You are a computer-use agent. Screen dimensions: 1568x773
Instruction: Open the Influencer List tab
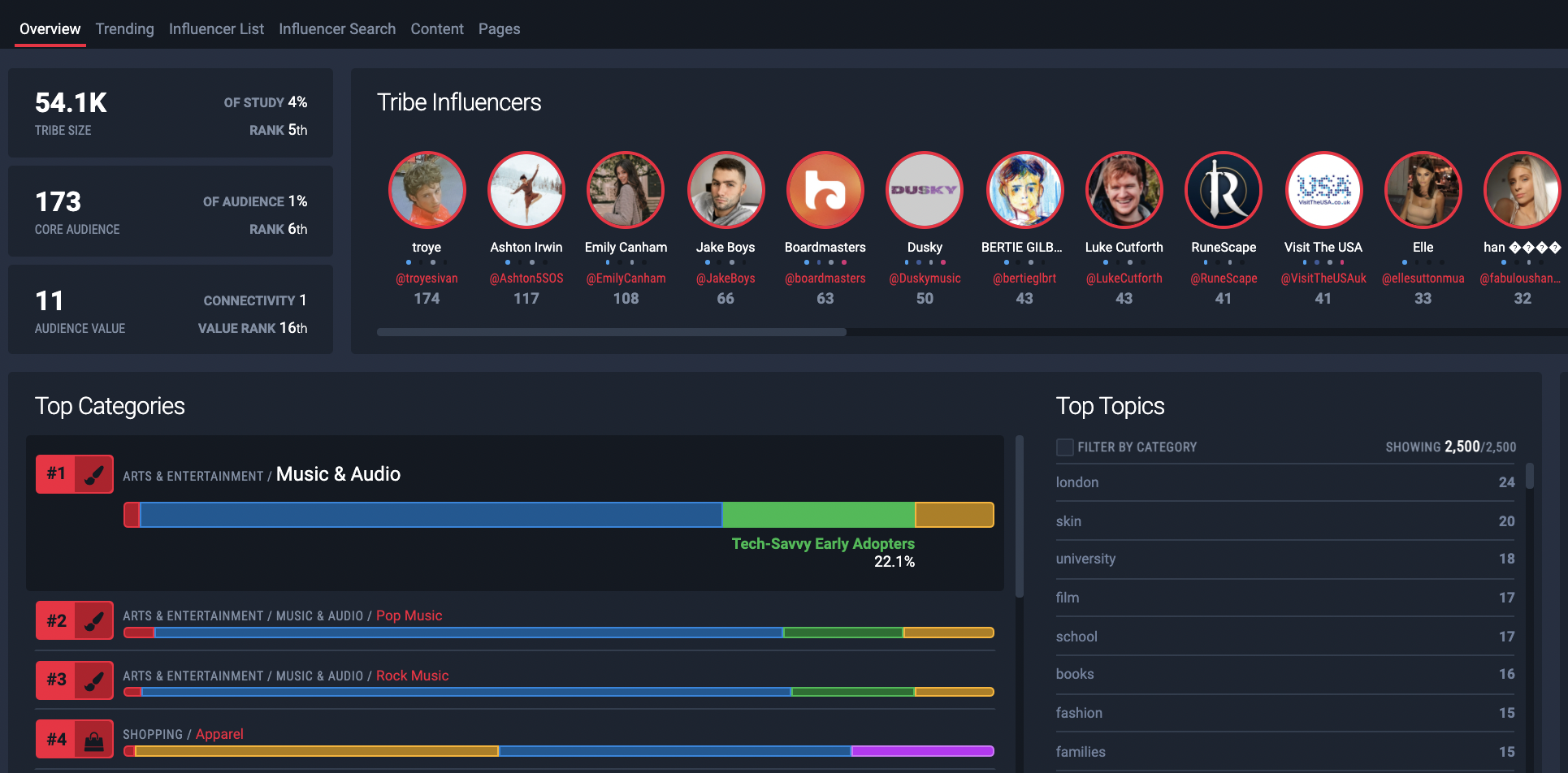(x=216, y=28)
